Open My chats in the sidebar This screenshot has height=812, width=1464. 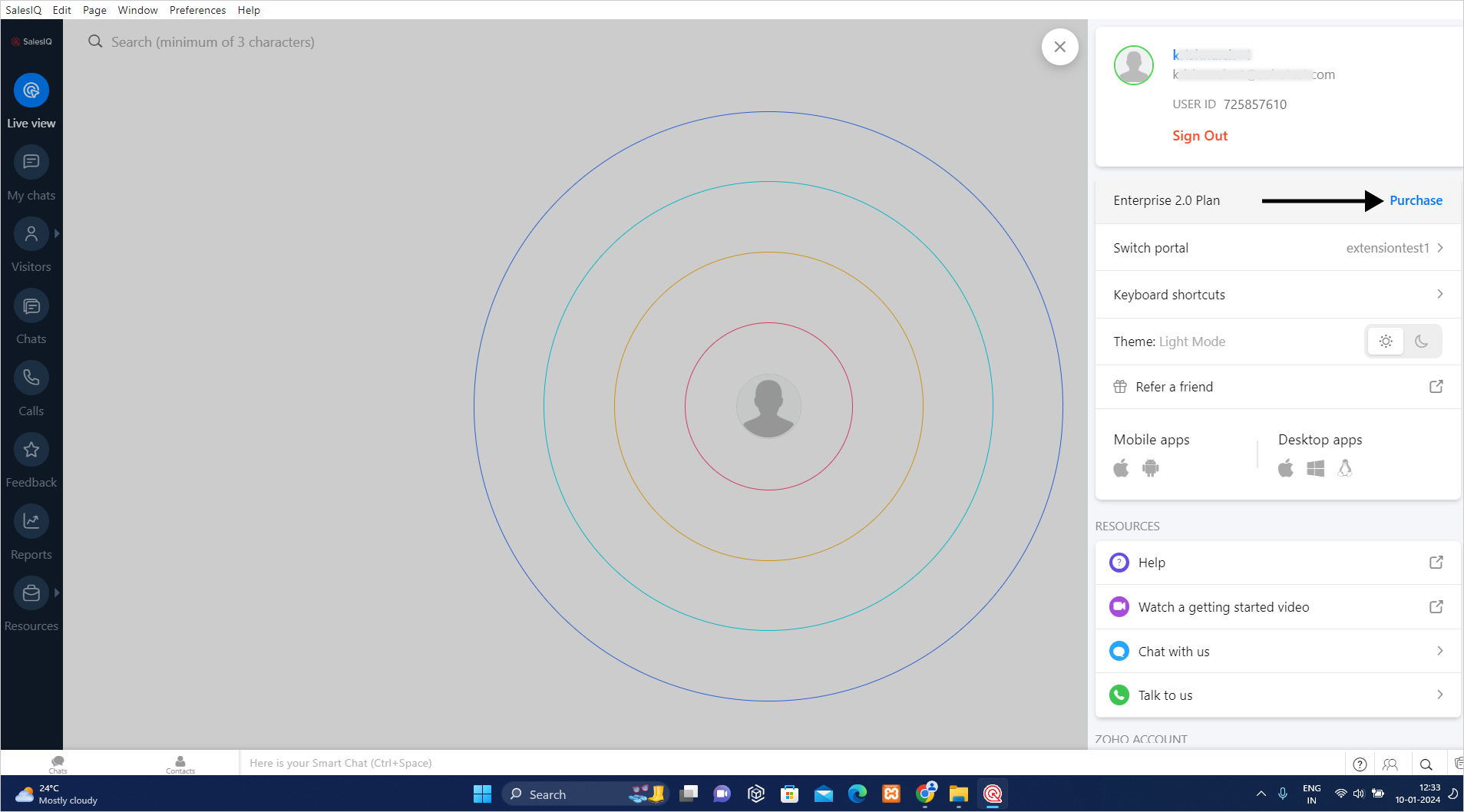point(31,163)
